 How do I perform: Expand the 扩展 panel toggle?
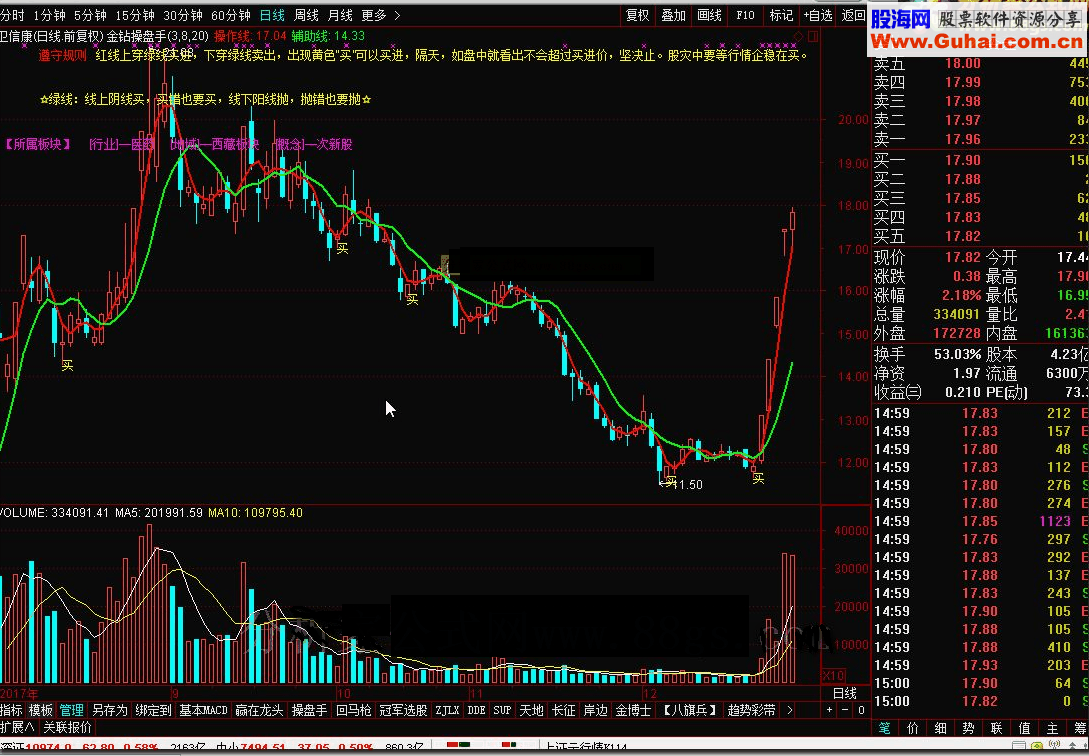pyautogui.click(x=17, y=728)
